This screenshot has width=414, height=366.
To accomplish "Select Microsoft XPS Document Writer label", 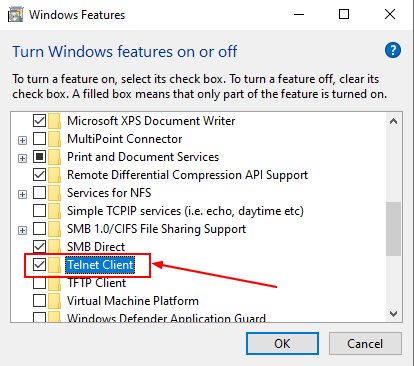I will coord(151,121).
